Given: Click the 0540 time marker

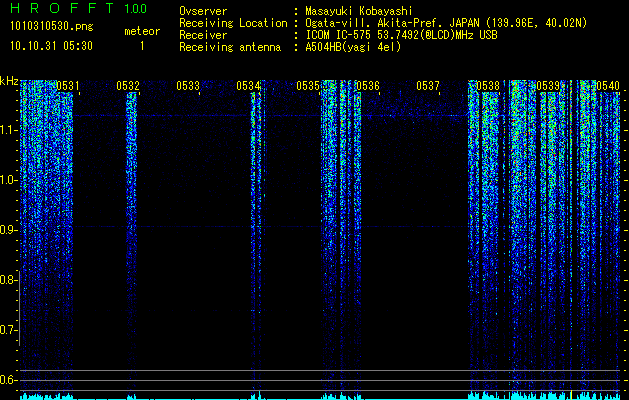Looking at the screenshot, I should pos(608,86).
